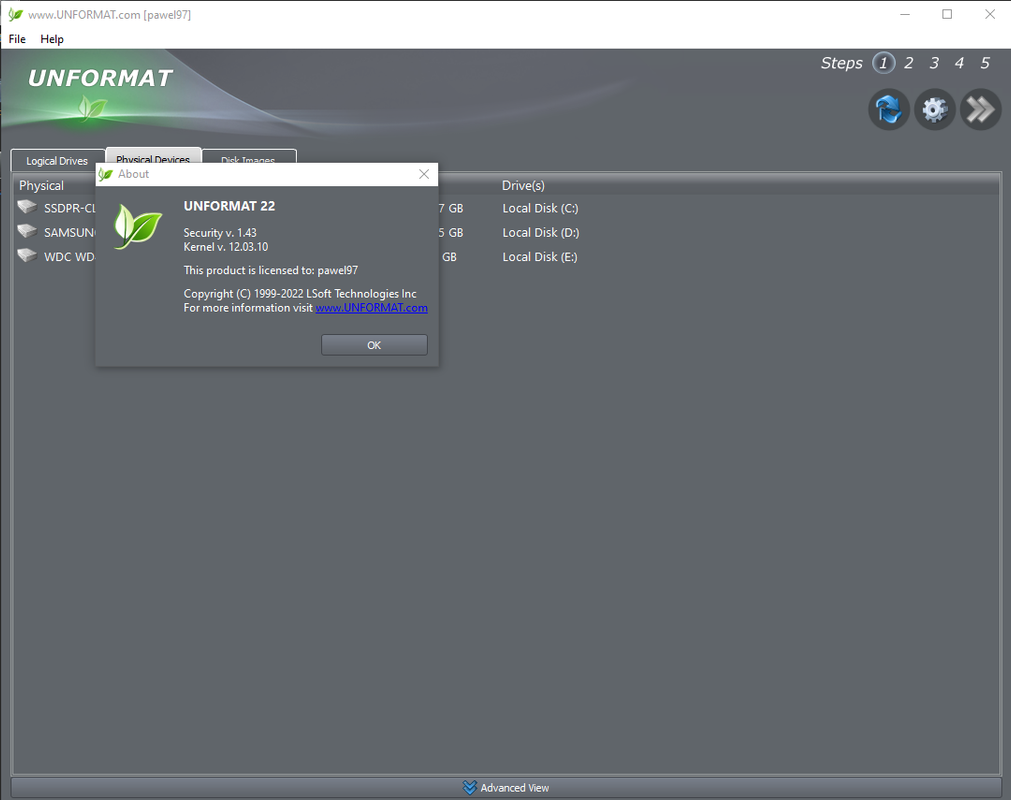Image resolution: width=1011 pixels, height=800 pixels.
Task: Close the About dialog
Action: (424, 174)
